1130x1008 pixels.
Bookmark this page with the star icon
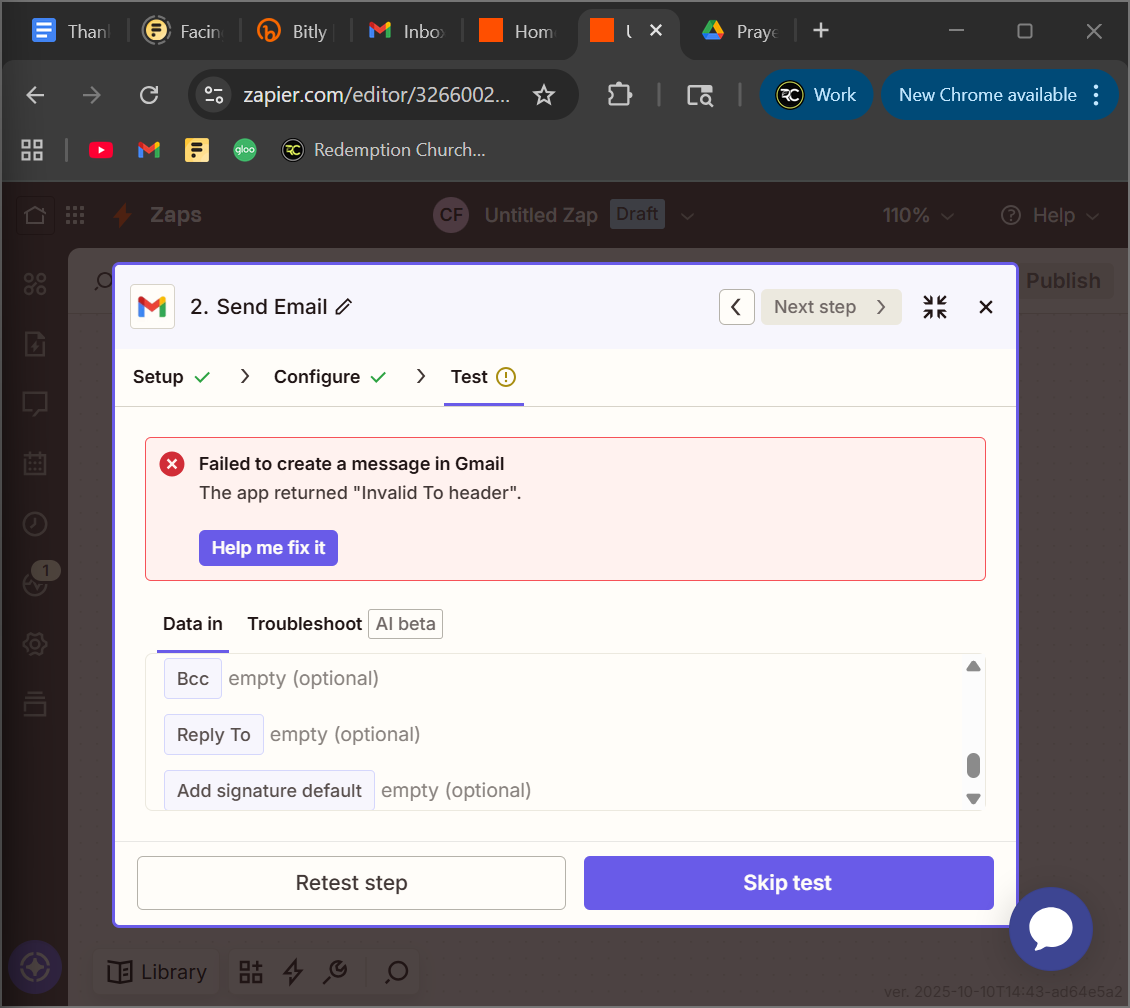click(x=543, y=95)
